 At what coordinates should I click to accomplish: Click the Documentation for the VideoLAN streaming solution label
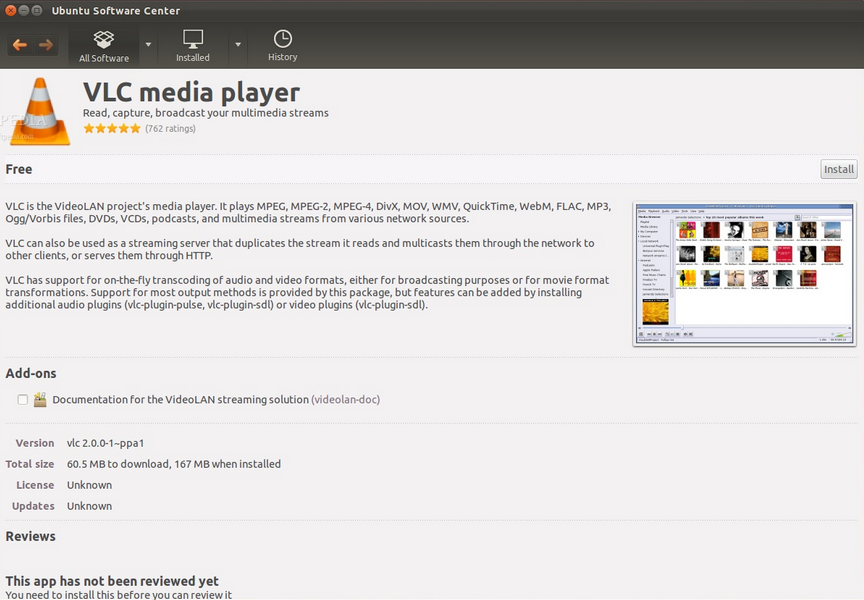(x=181, y=399)
